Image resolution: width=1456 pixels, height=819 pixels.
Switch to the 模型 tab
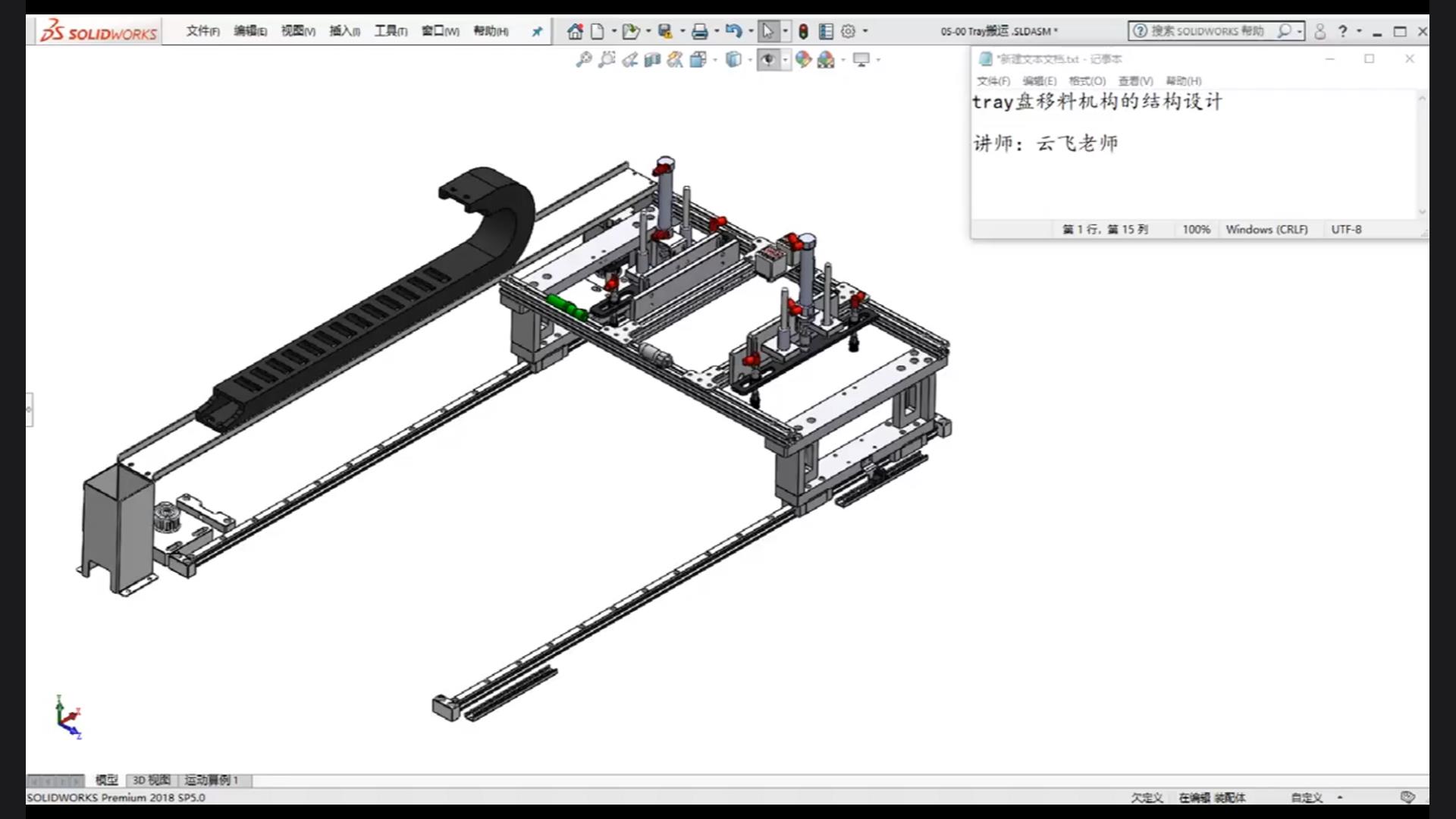106,780
